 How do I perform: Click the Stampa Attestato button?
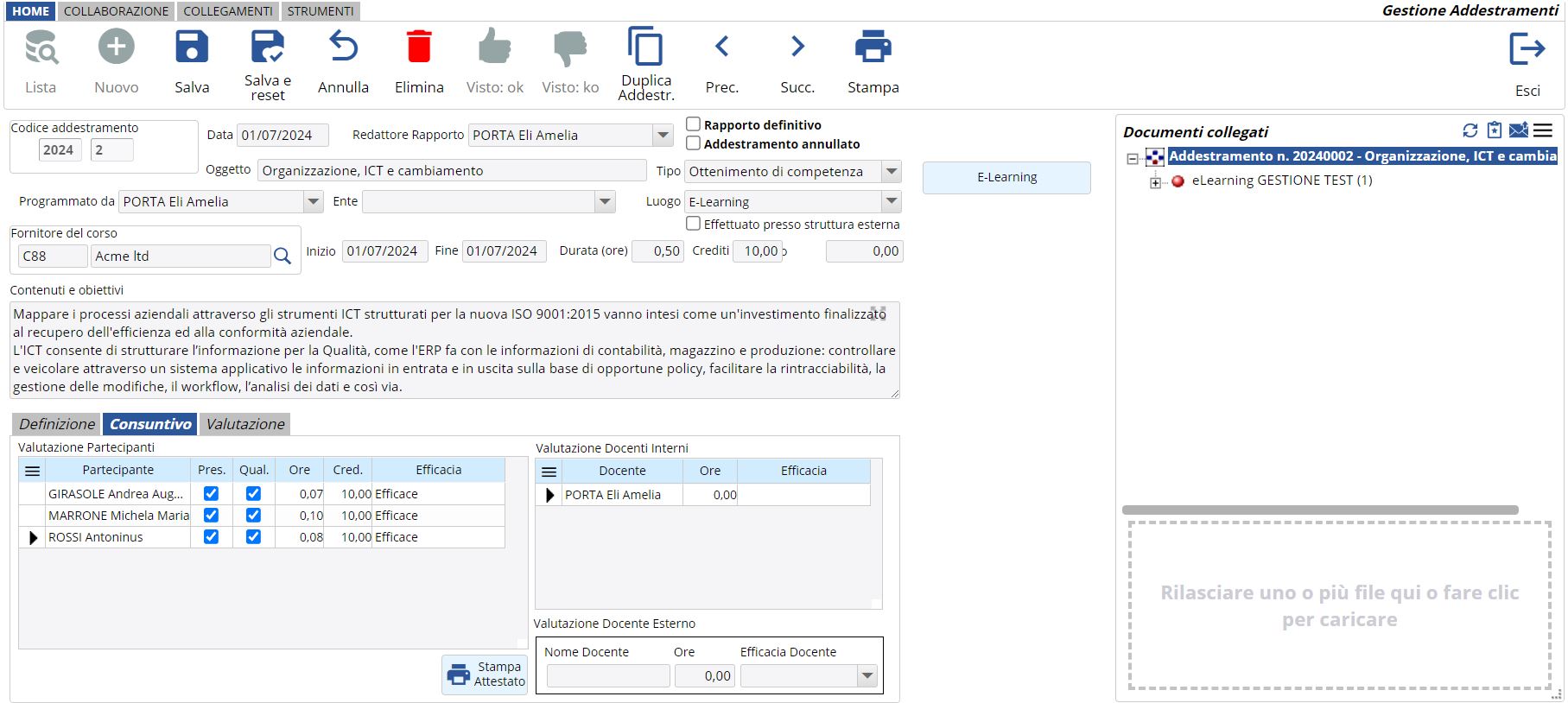485,674
